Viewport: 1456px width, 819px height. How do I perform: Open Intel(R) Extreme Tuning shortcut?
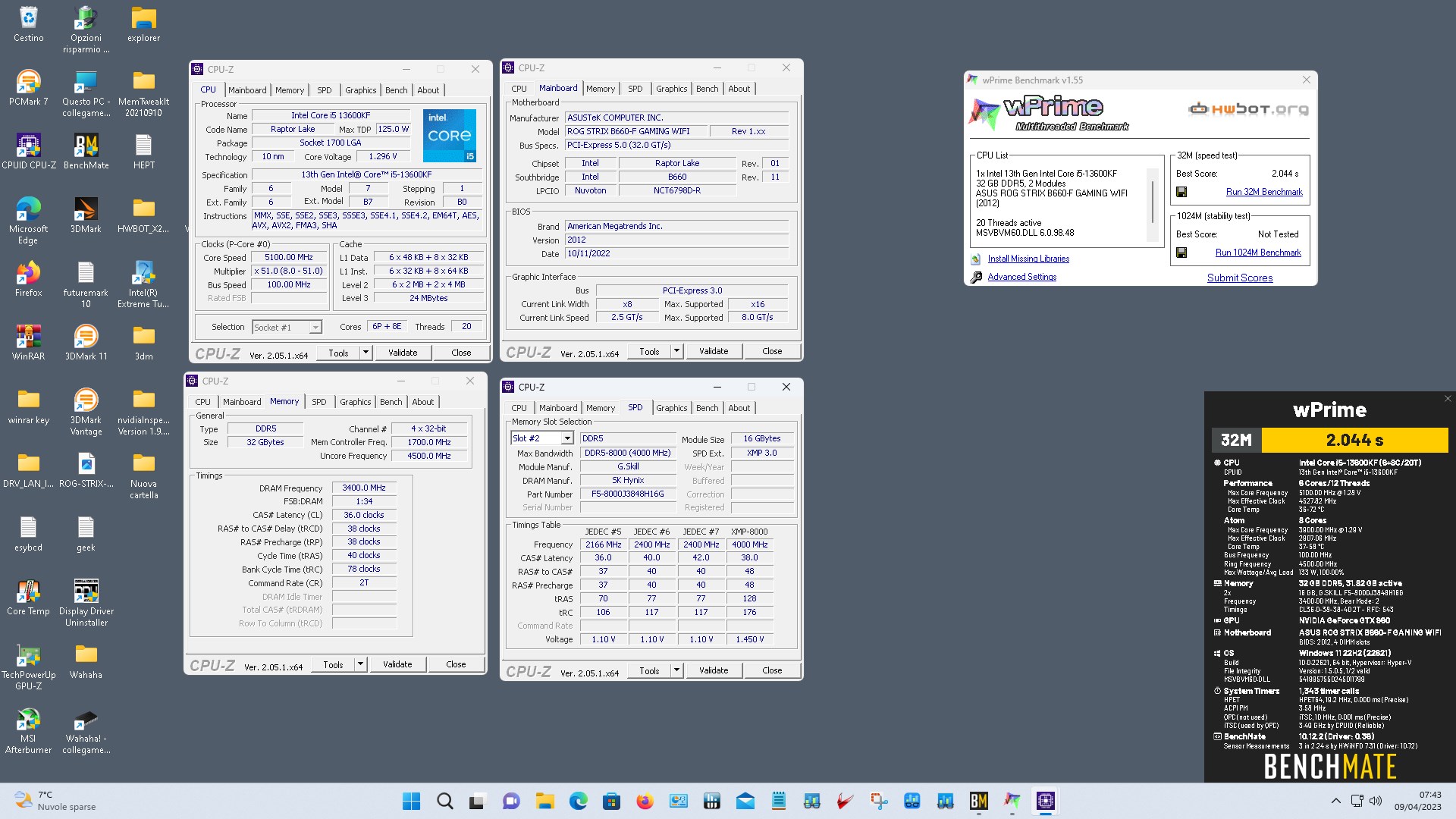pyautogui.click(x=143, y=284)
